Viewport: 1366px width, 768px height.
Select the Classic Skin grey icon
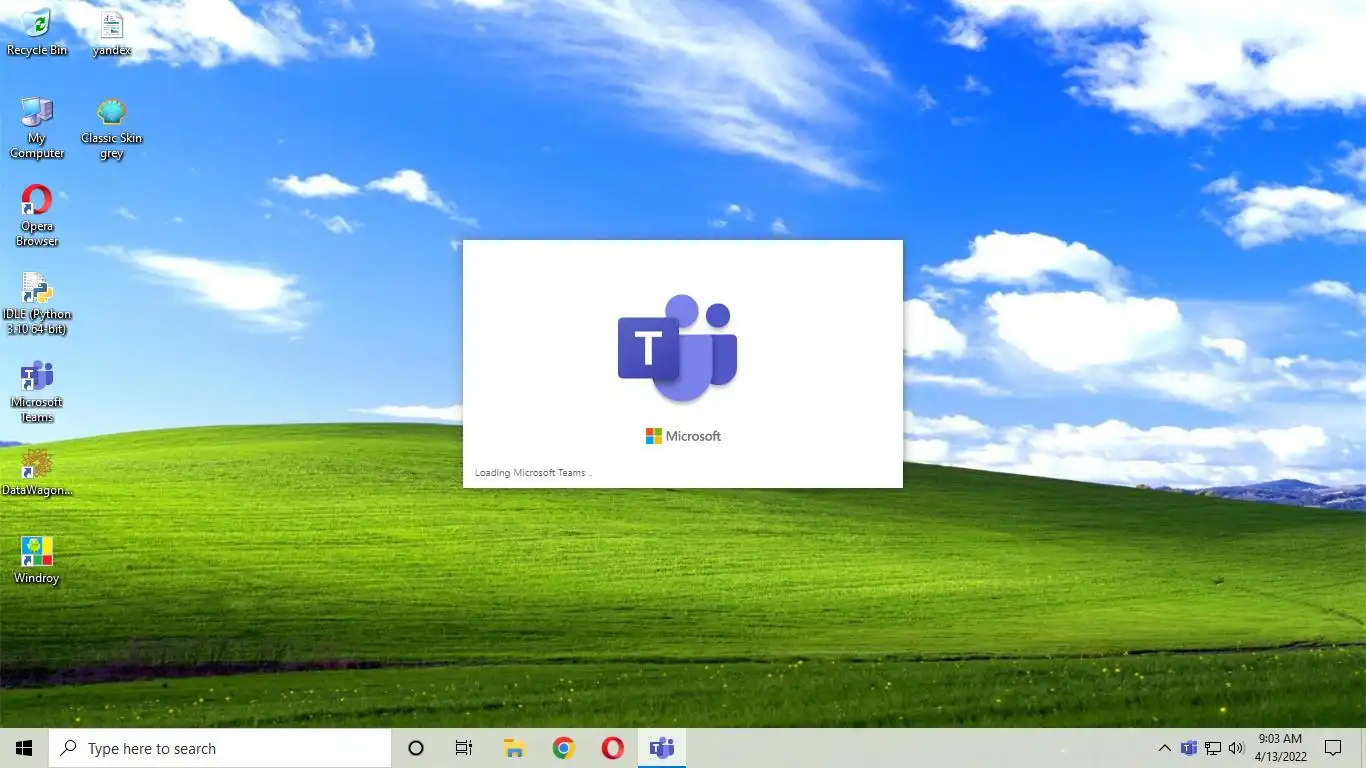(x=111, y=128)
